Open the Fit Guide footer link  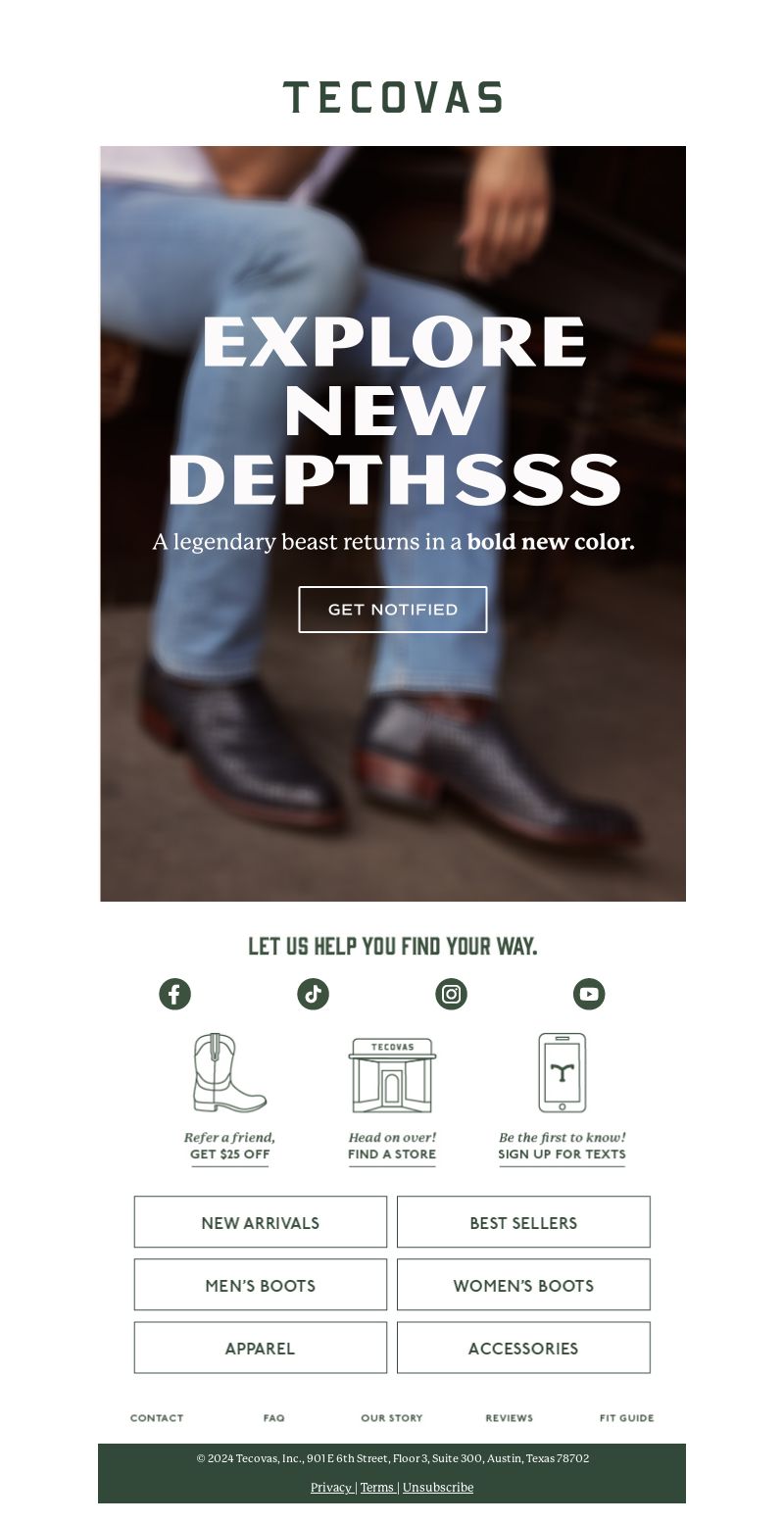tap(627, 1418)
